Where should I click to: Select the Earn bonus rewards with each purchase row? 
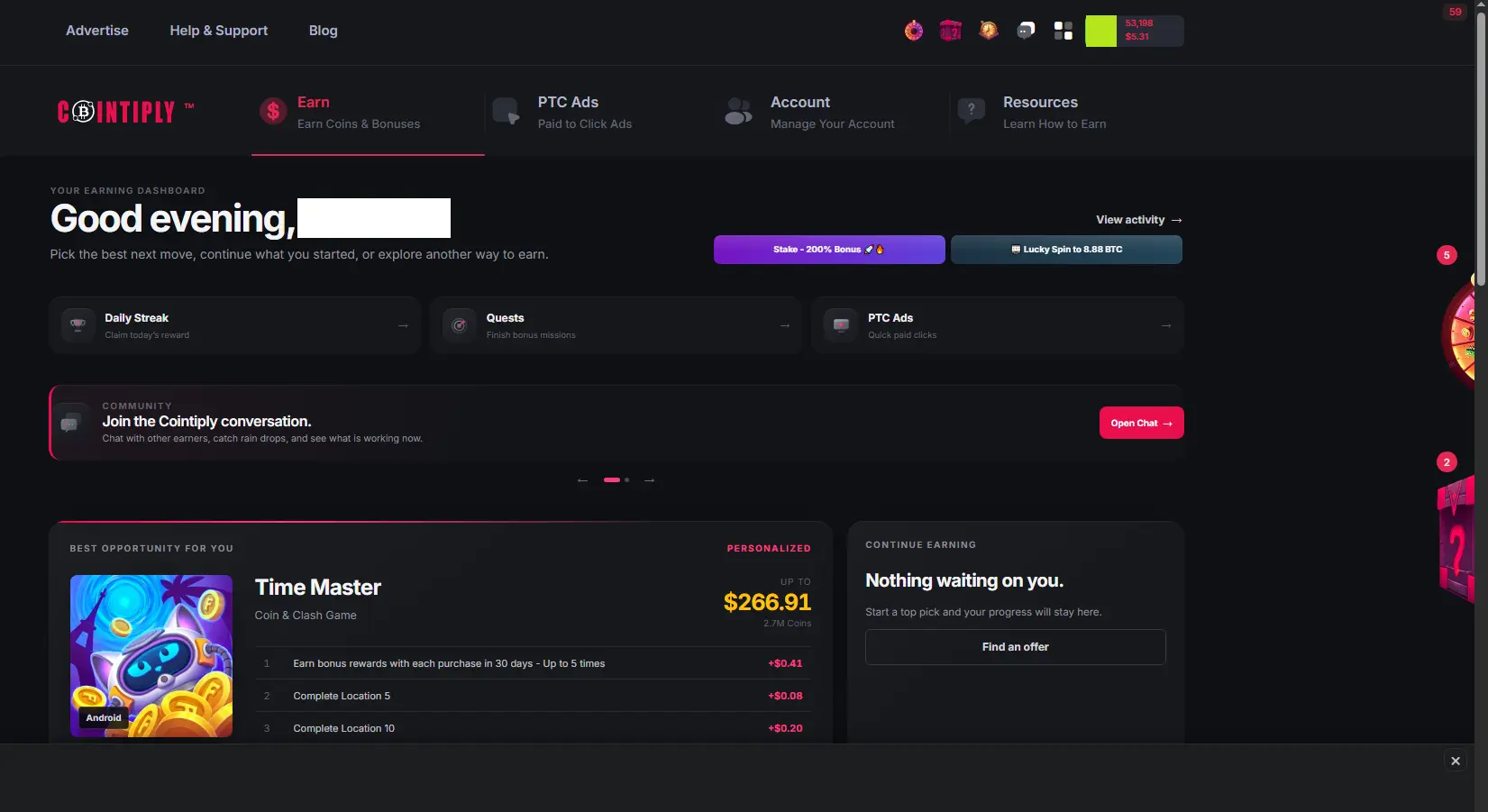coord(533,663)
